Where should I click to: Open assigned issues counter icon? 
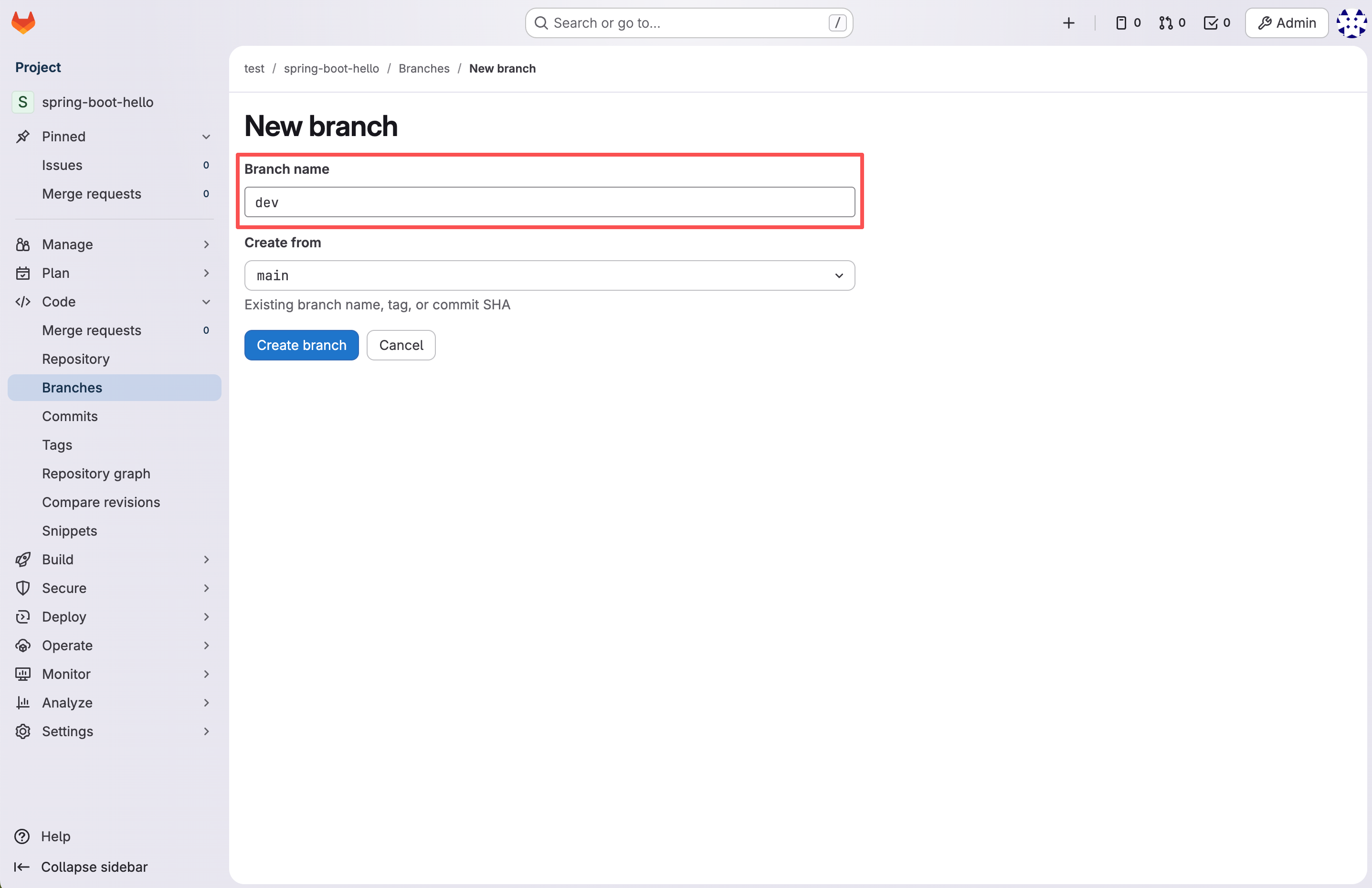(1128, 22)
